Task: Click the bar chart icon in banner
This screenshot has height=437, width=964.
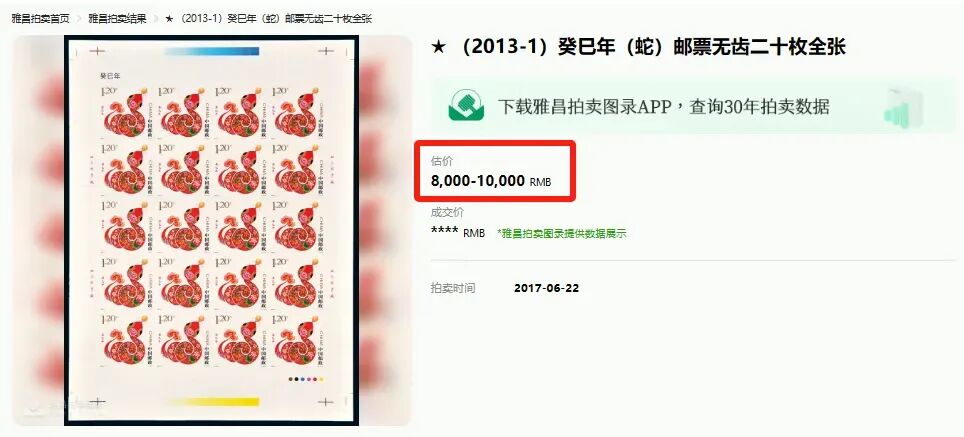Action: (x=904, y=106)
